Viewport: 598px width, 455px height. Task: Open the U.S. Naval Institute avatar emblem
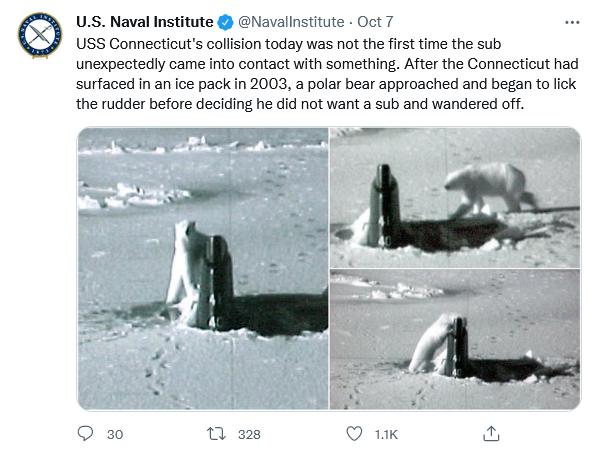[x=40, y=35]
